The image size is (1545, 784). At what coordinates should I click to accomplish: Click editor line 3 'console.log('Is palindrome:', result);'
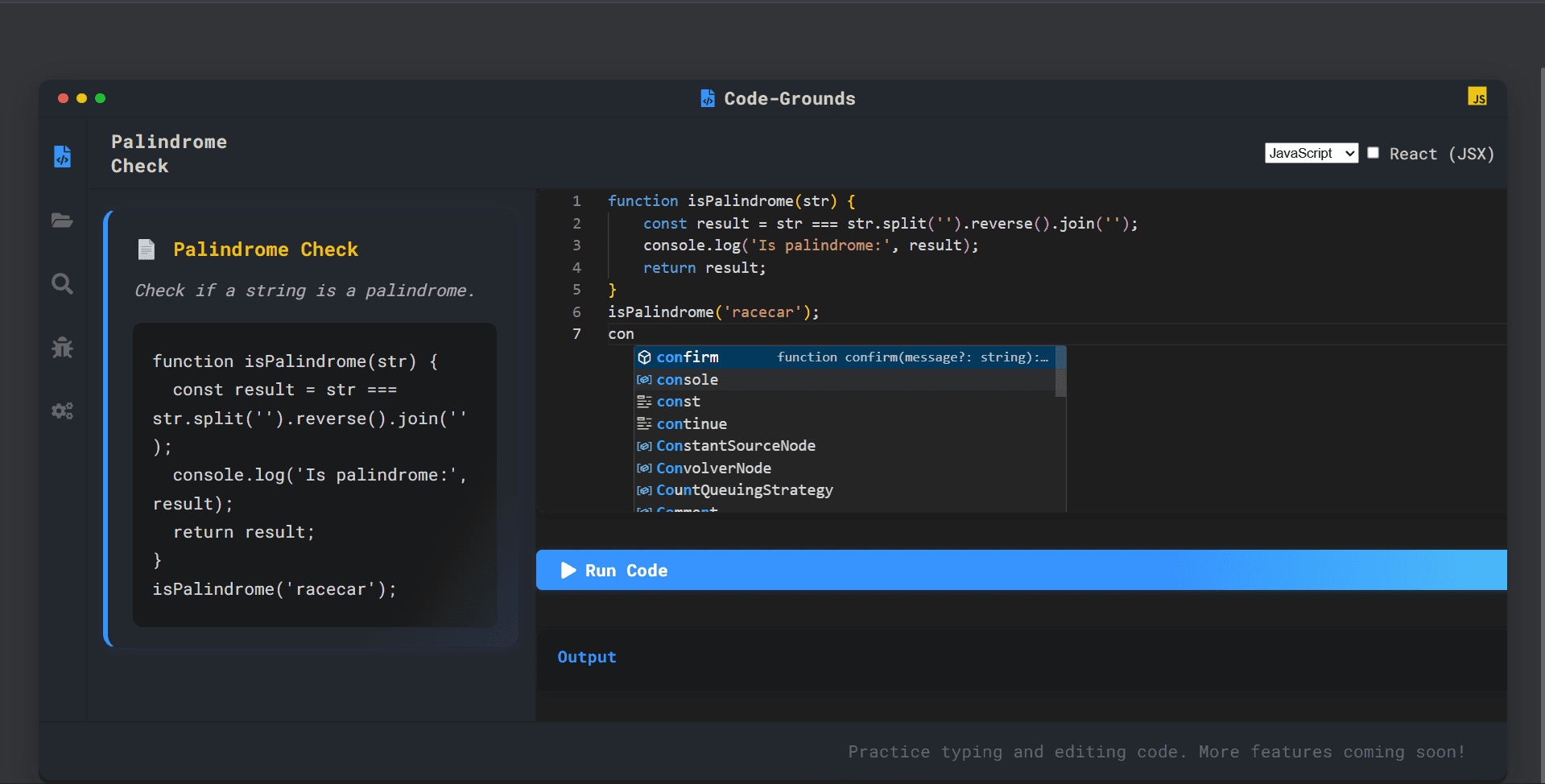tap(811, 246)
